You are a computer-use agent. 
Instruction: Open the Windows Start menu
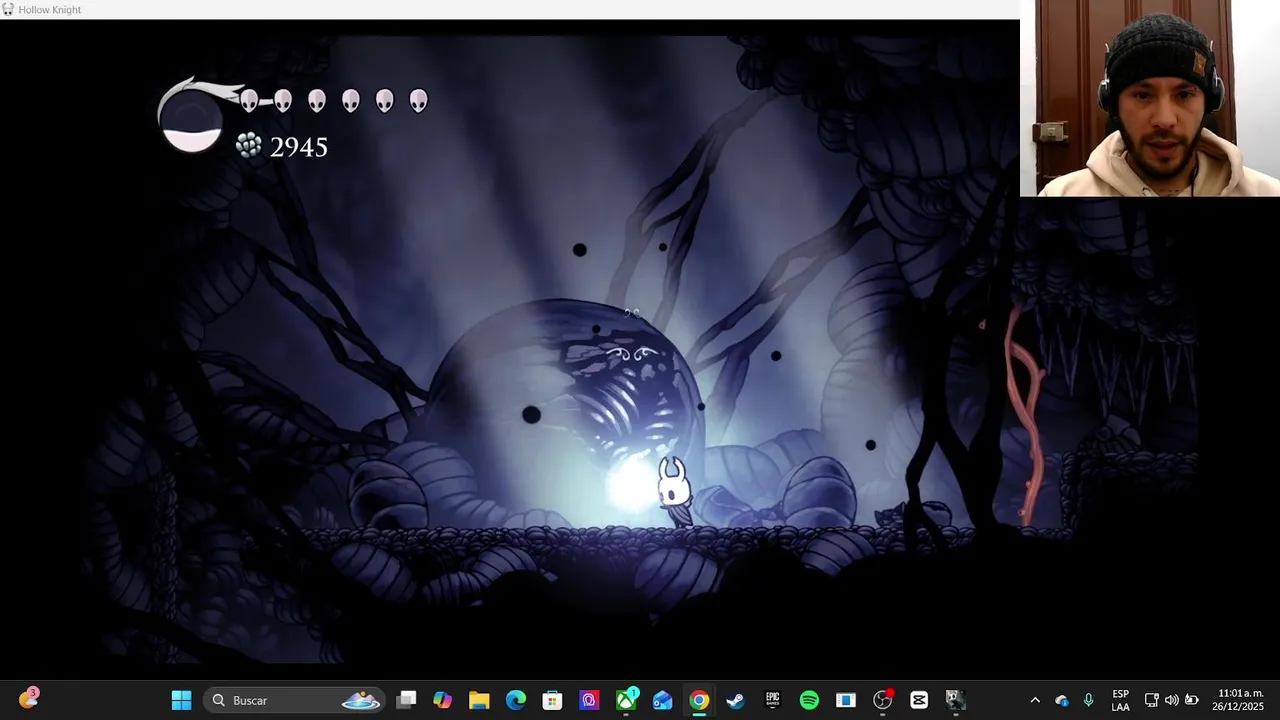181,700
